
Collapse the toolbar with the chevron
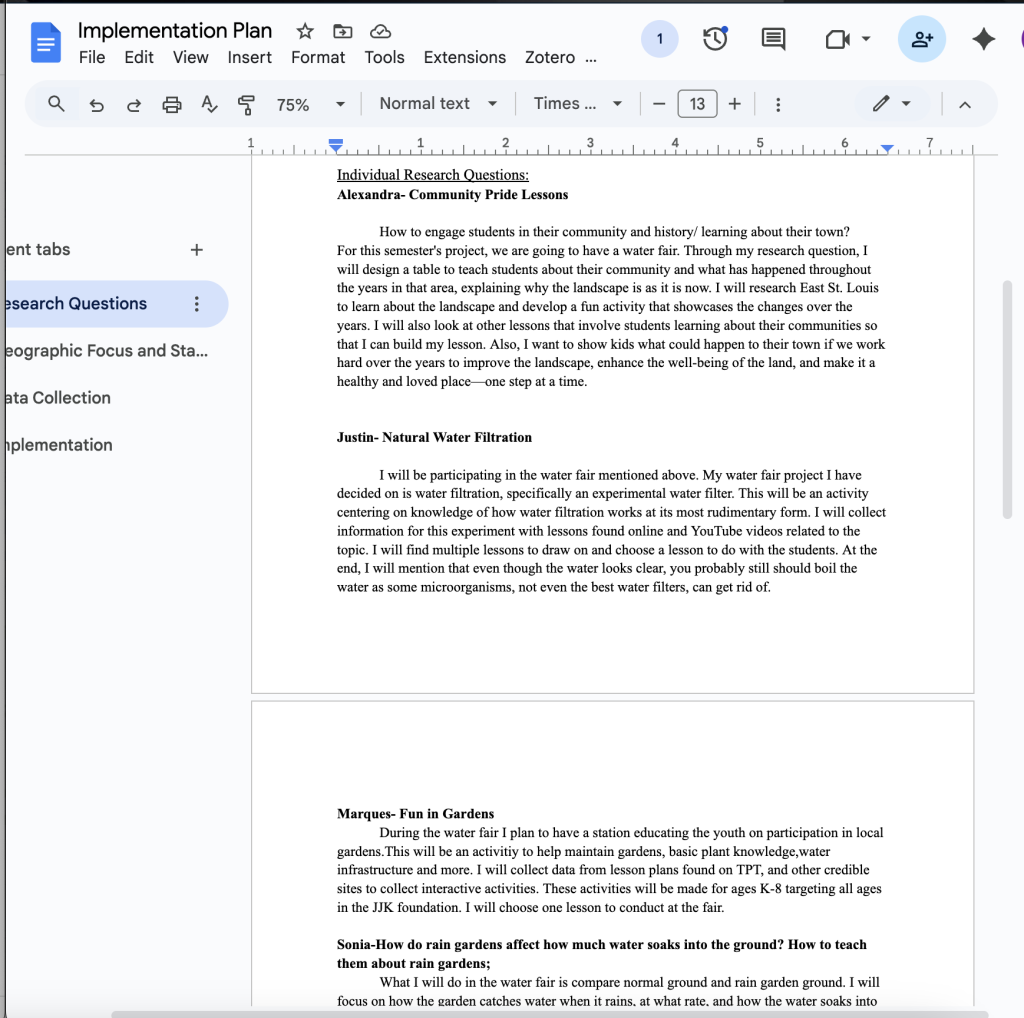(965, 104)
